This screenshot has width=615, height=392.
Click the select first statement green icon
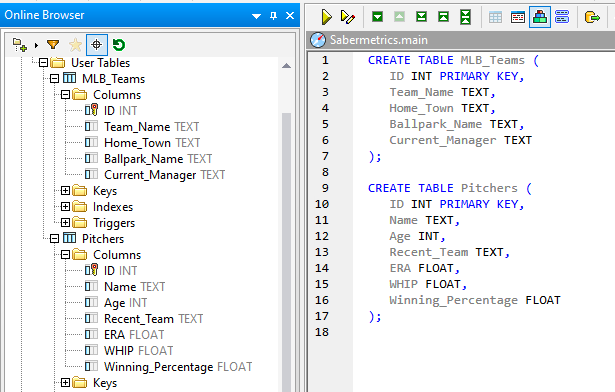pos(443,17)
